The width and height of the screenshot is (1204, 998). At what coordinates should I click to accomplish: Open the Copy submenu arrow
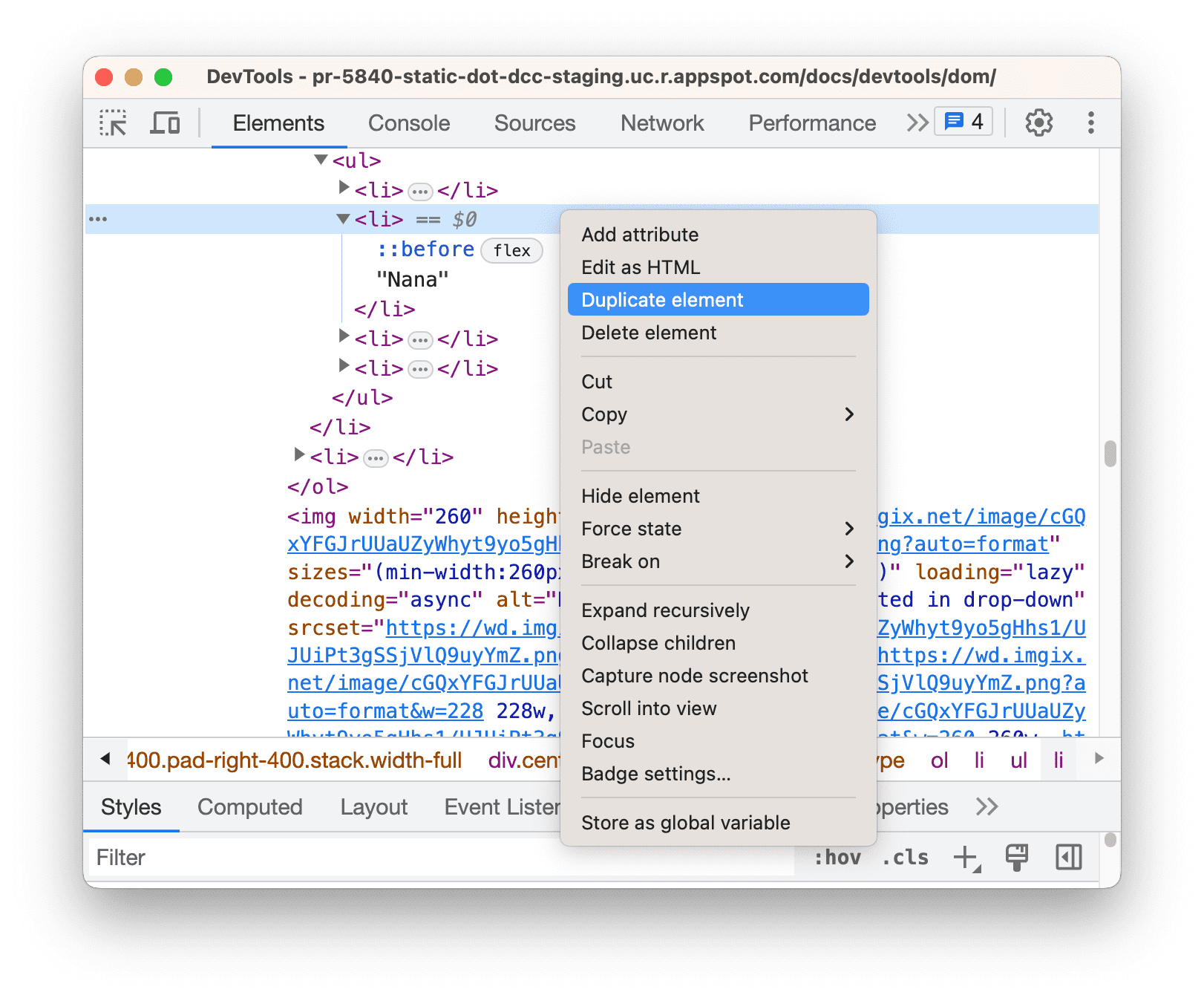point(849,414)
